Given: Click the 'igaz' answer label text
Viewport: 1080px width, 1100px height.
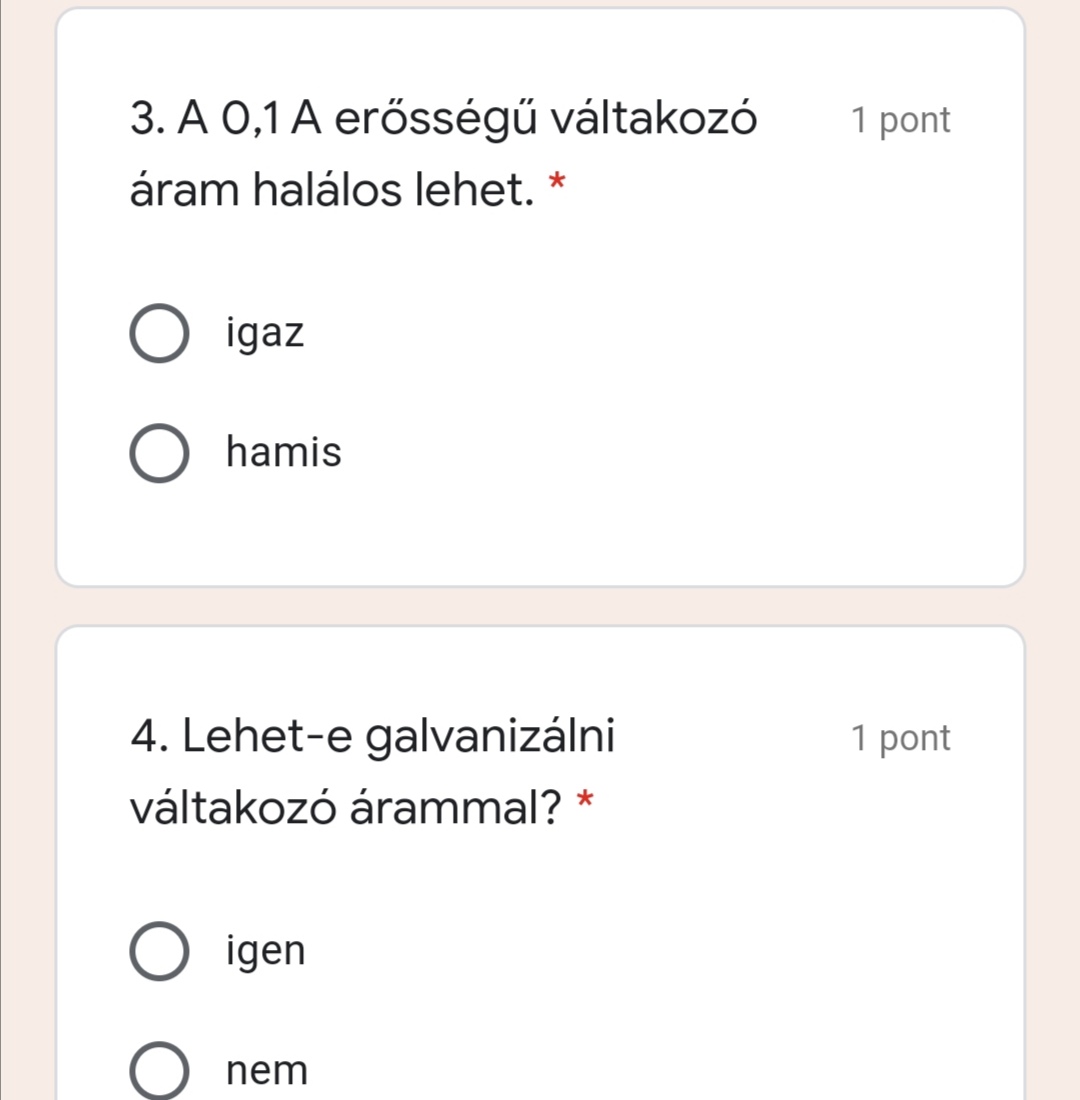Looking at the screenshot, I should click(x=265, y=334).
